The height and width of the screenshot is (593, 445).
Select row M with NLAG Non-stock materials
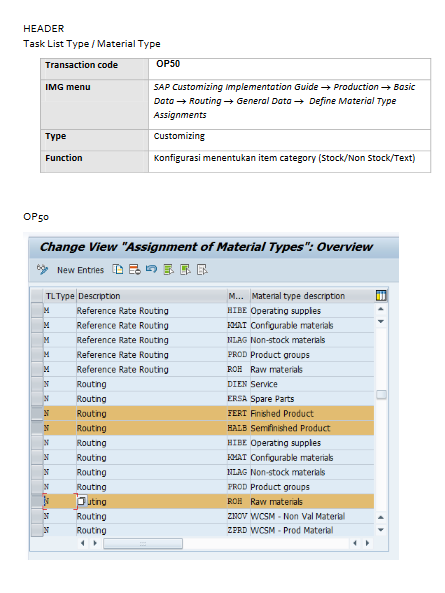[37, 340]
